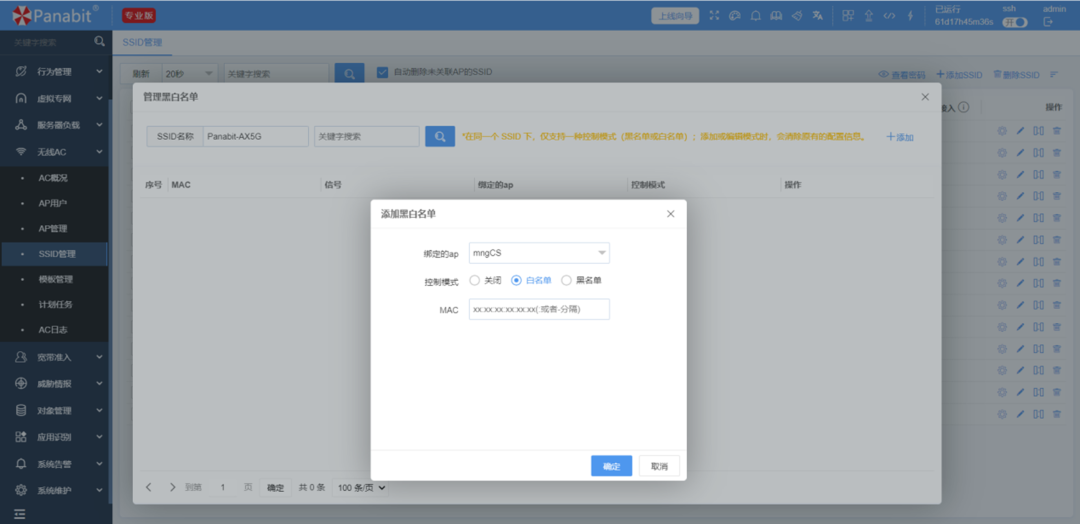This screenshot has height=524, width=1080.
Task: Focus 关键字搜索 field in 管理黑白名单 dialog
Action: coord(366,136)
